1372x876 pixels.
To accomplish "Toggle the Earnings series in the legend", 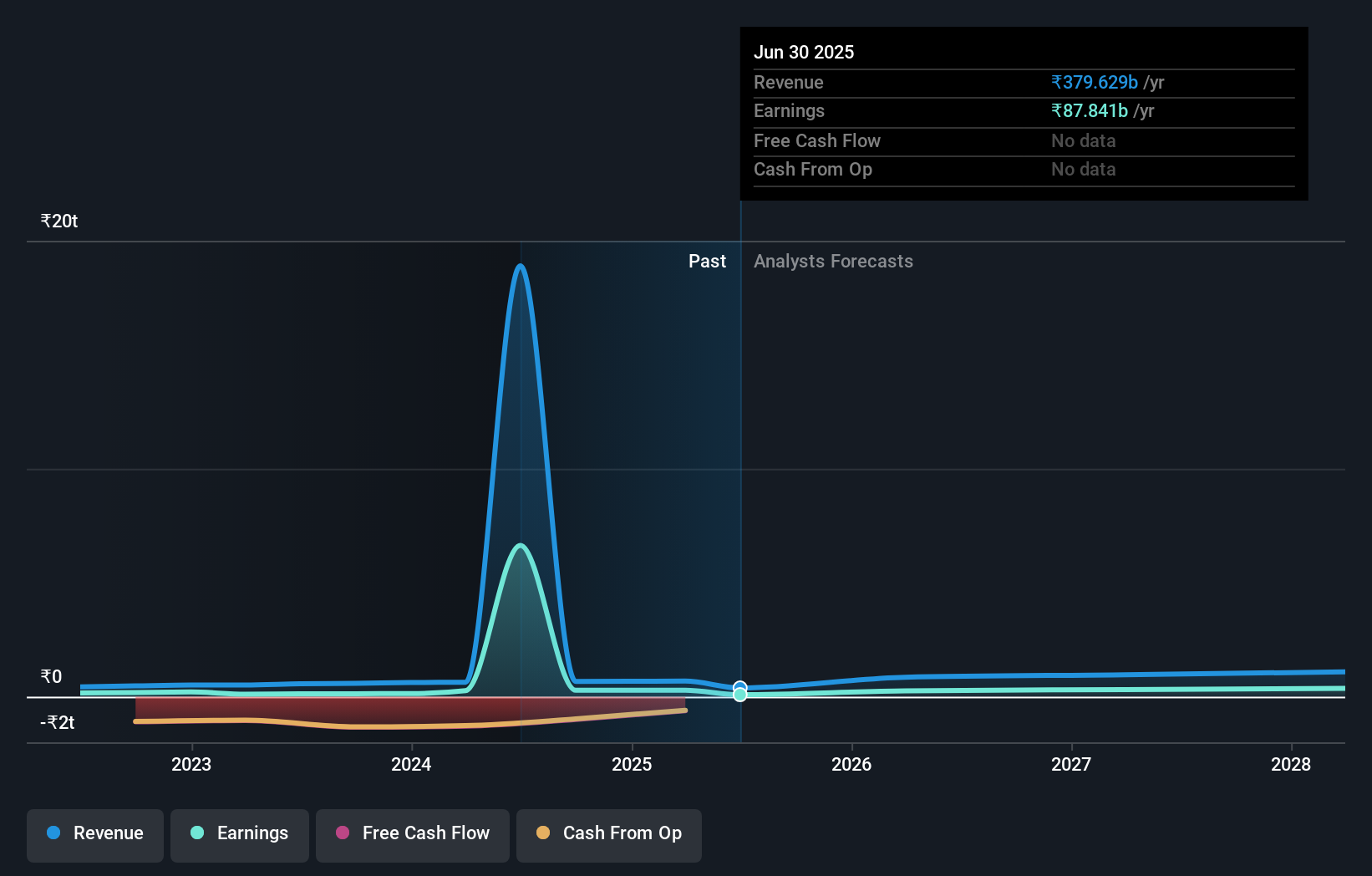I will click(x=240, y=835).
